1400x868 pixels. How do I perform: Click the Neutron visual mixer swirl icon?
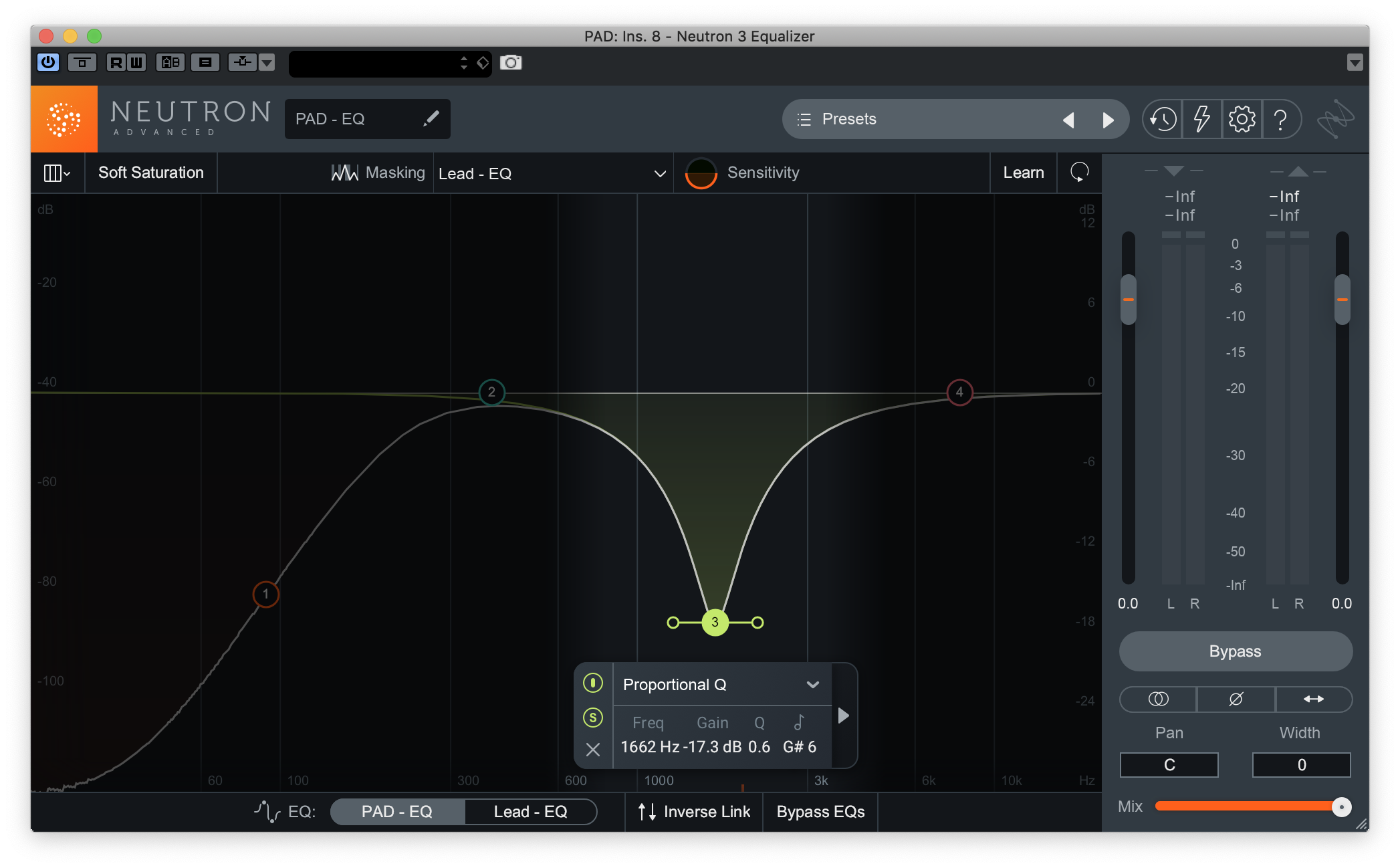[x=1335, y=119]
